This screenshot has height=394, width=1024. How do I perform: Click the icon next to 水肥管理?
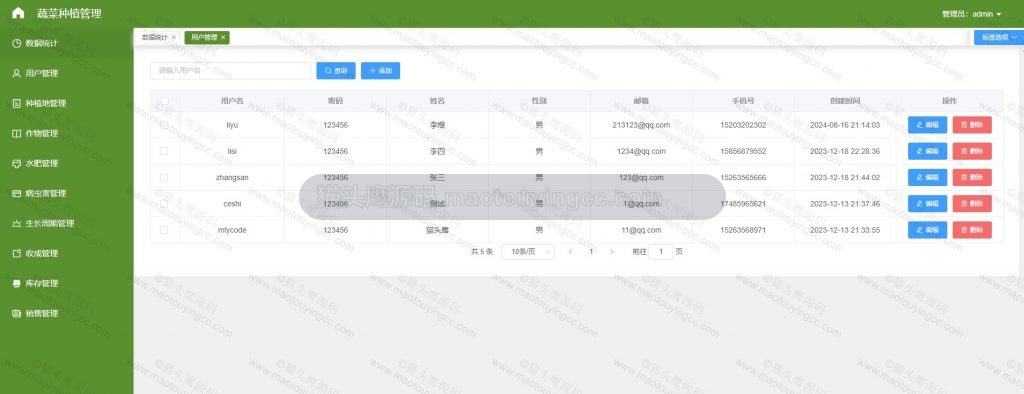[17, 163]
